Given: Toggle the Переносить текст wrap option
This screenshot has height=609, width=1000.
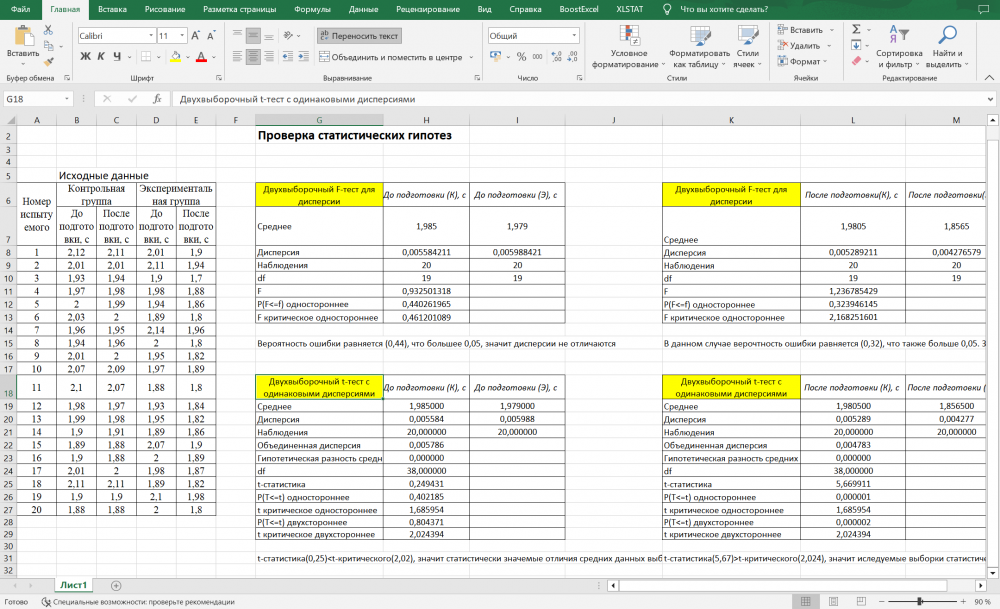Looking at the screenshot, I should point(359,36).
